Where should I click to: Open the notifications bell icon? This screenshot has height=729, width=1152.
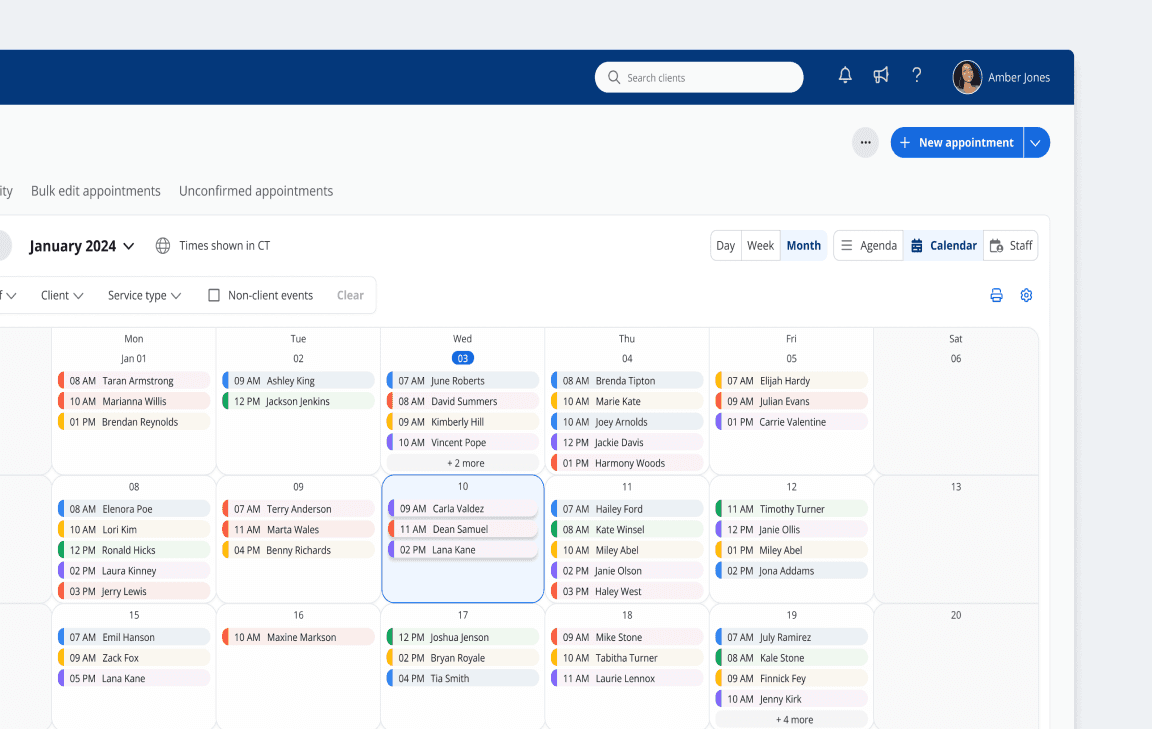coord(844,75)
